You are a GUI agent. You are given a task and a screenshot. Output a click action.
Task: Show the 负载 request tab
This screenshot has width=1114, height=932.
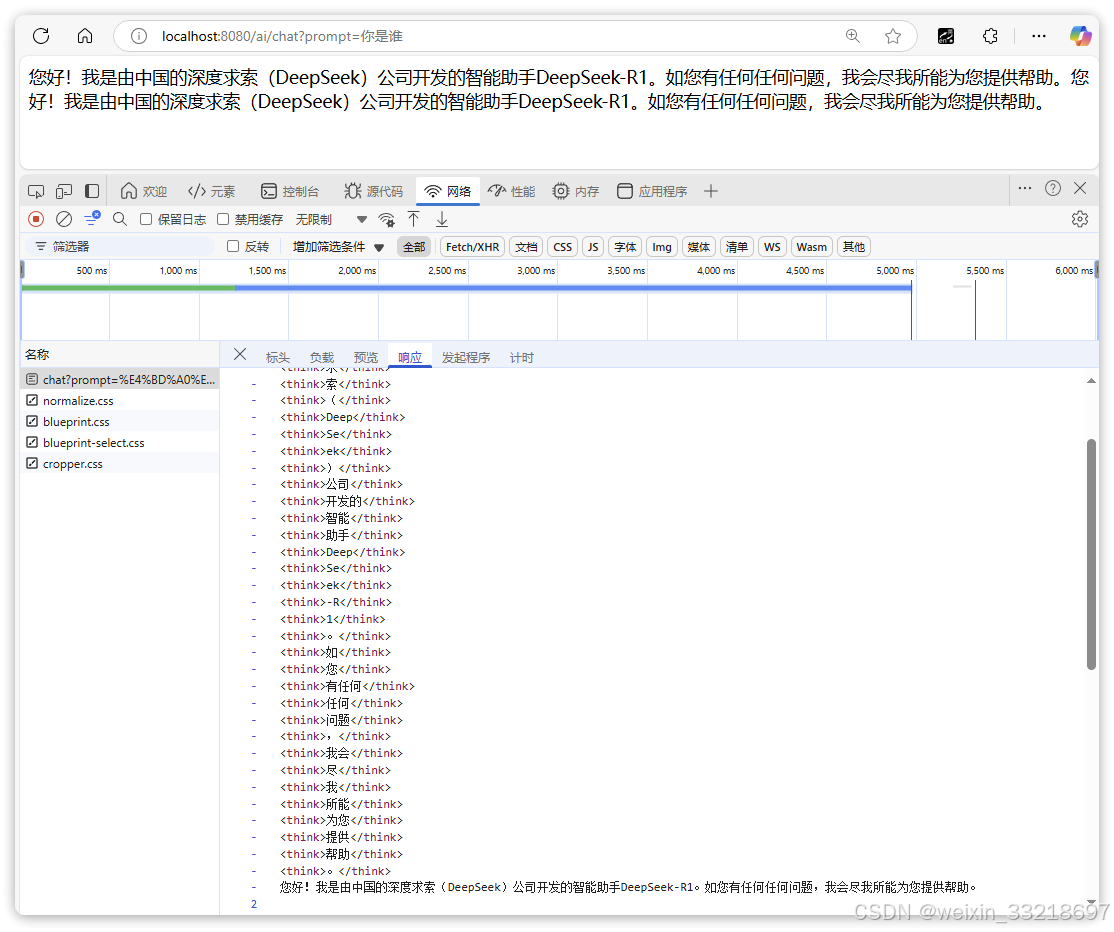[321, 357]
